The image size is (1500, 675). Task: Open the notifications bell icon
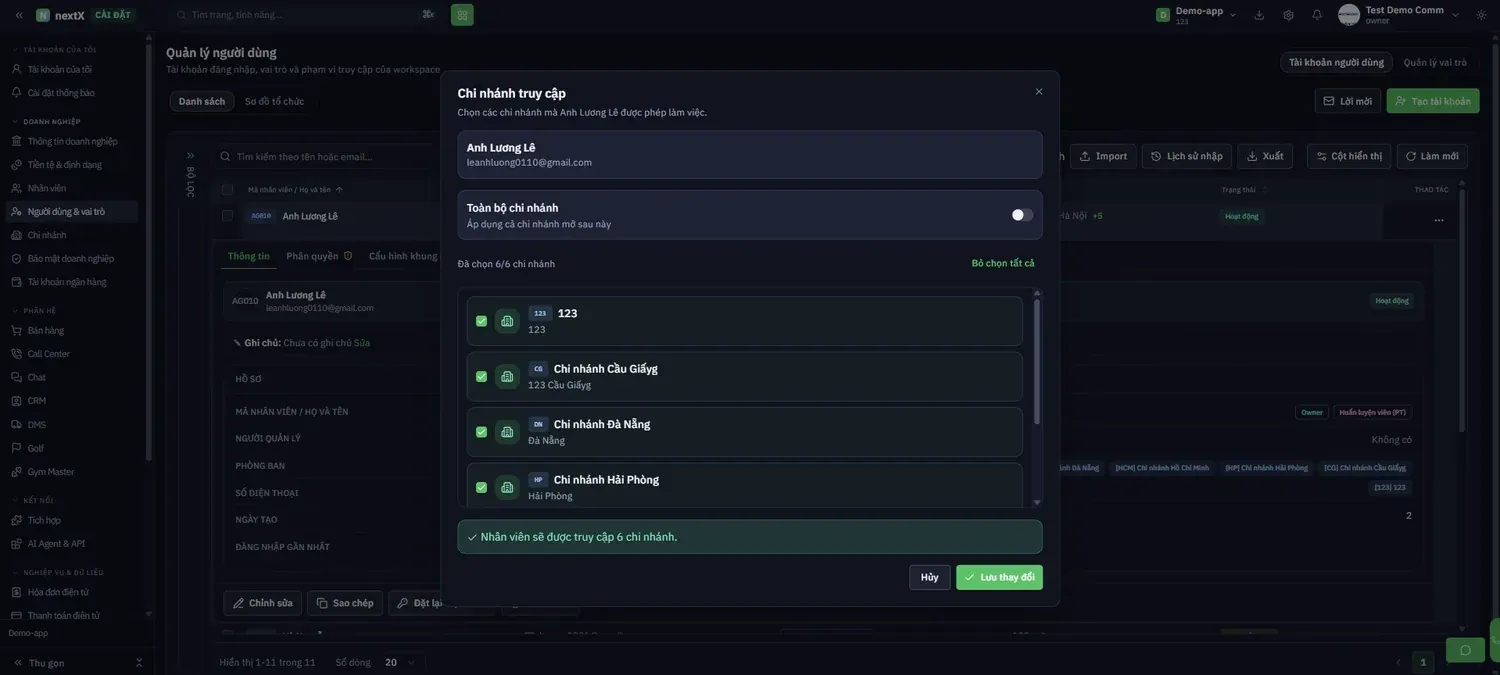tap(1317, 15)
